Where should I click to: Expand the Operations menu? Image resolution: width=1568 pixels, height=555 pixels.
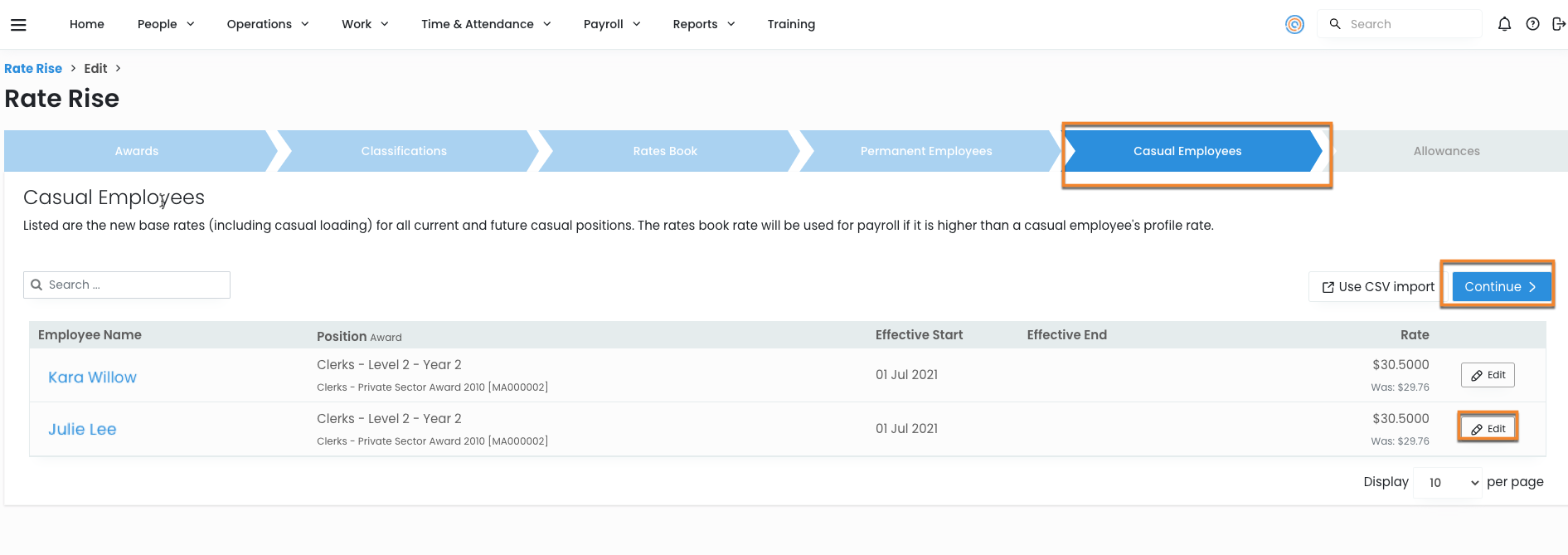pos(268,24)
